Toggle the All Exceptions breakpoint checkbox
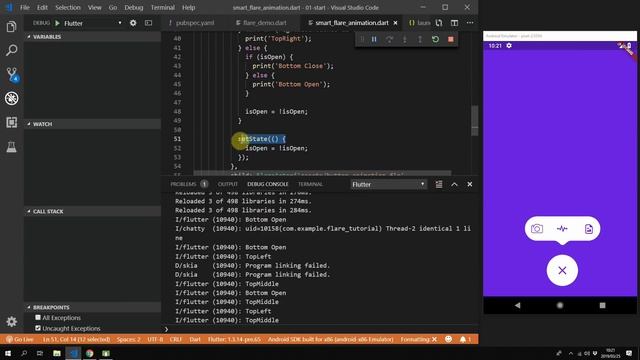 (x=38, y=318)
